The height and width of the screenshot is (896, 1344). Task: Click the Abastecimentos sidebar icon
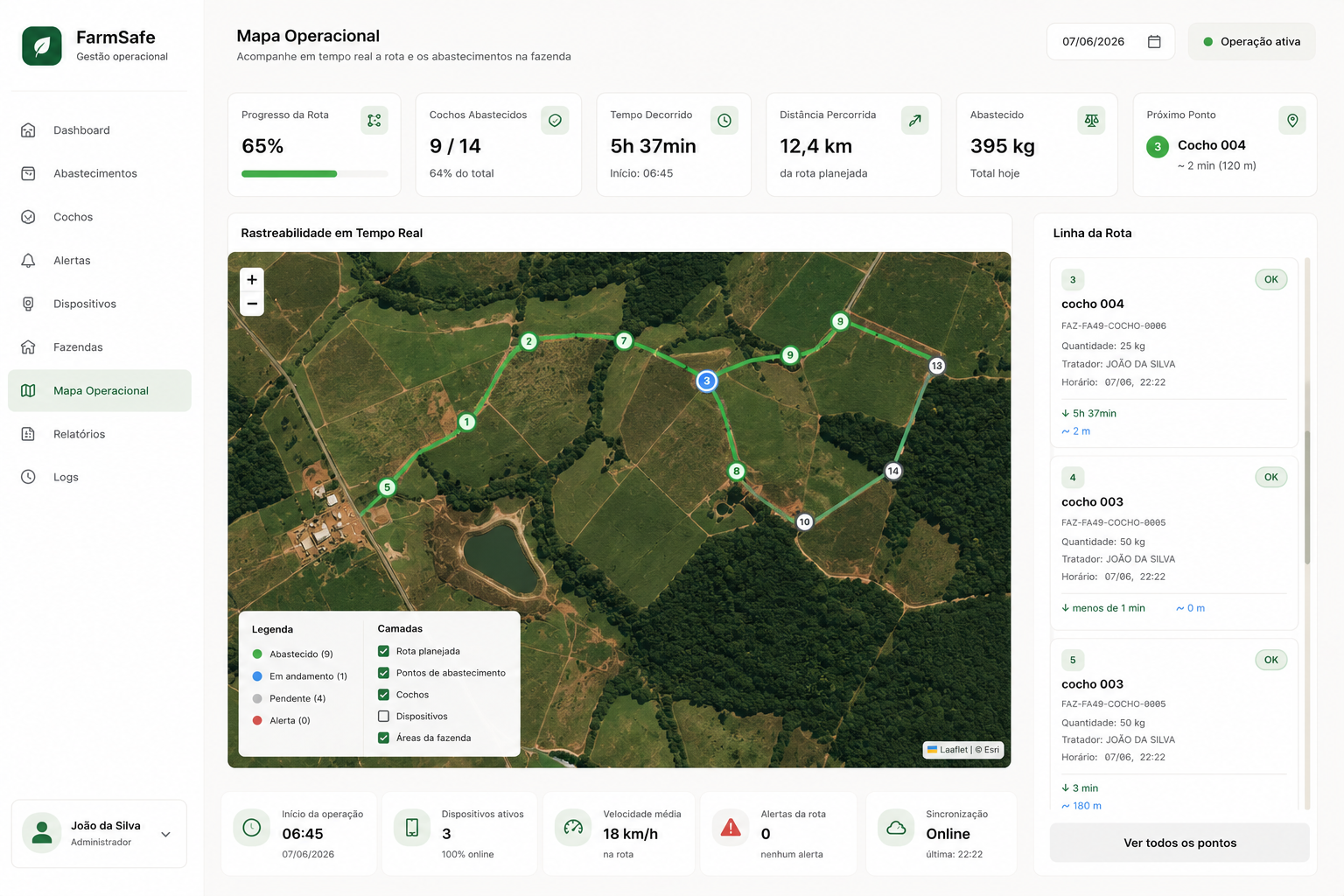point(28,173)
